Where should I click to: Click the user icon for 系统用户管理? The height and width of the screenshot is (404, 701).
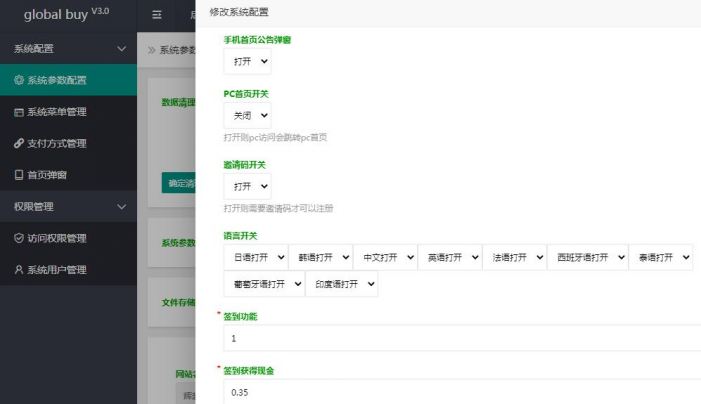click(x=18, y=270)
